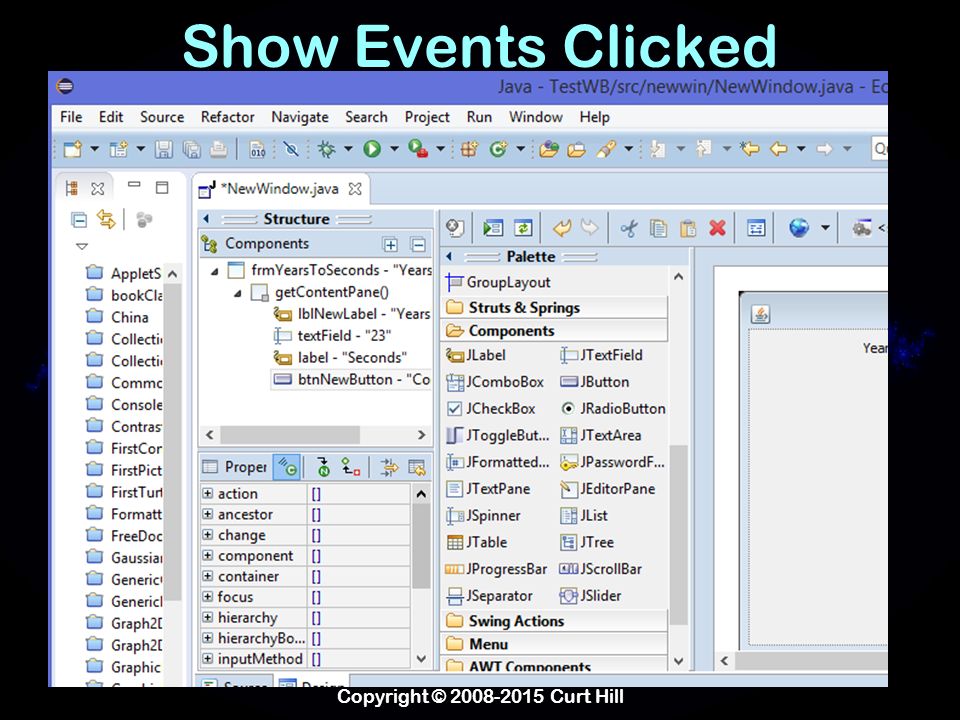Select JTextField in the Palette
The image size is (960, 720).
coord(602,355)
